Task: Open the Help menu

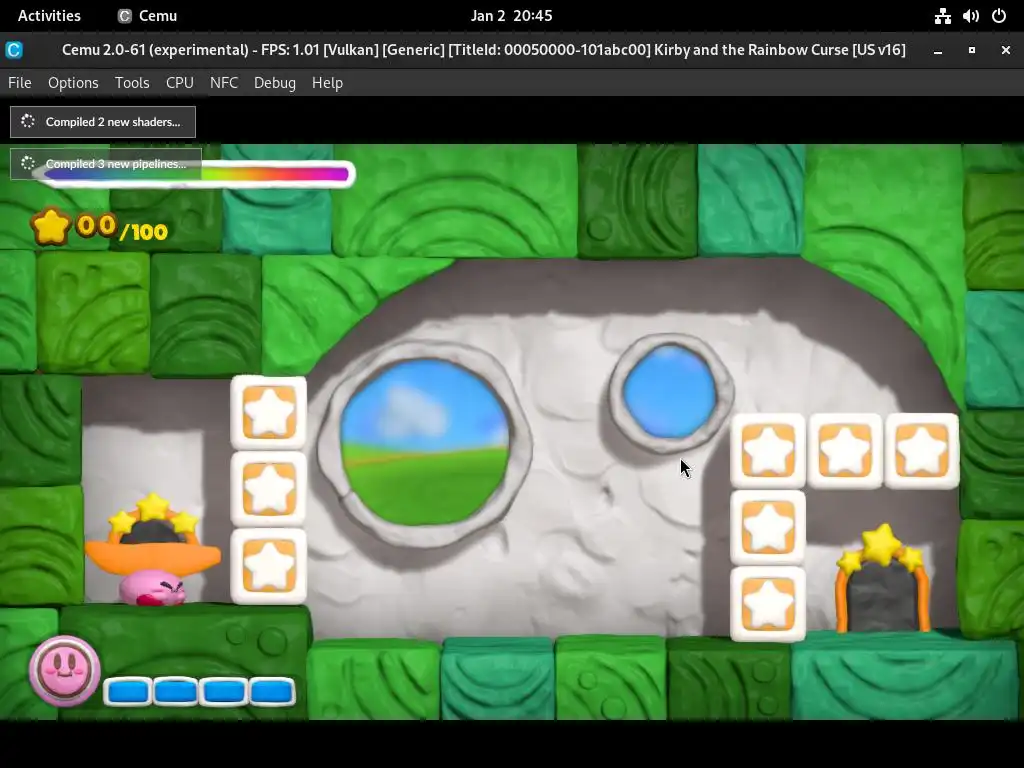Action: [327, 83]
